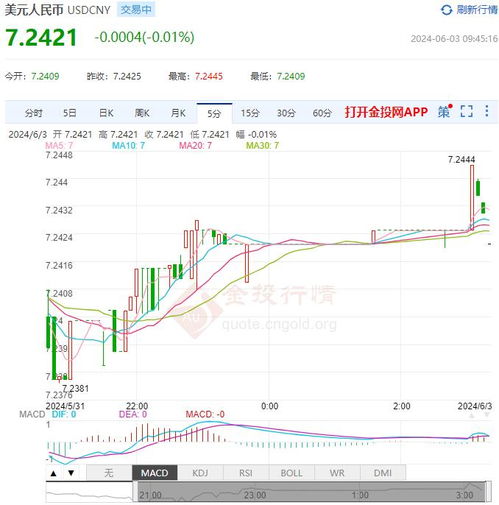The height and width of the screenshot is (505, 499).
Task: Open the three-dot more options menu
Action: 487,111
